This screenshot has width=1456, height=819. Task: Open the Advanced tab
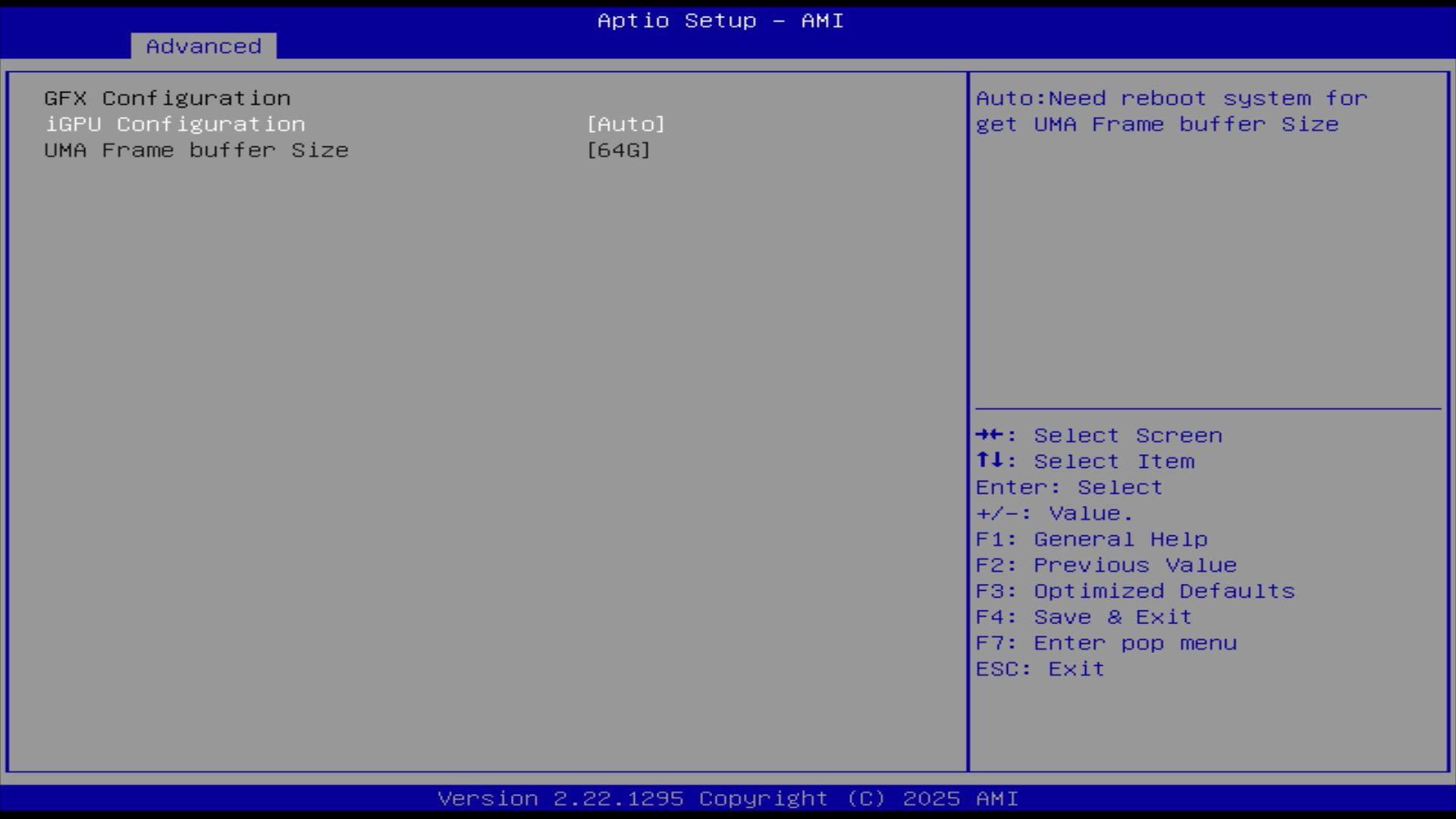click(203, 46)
